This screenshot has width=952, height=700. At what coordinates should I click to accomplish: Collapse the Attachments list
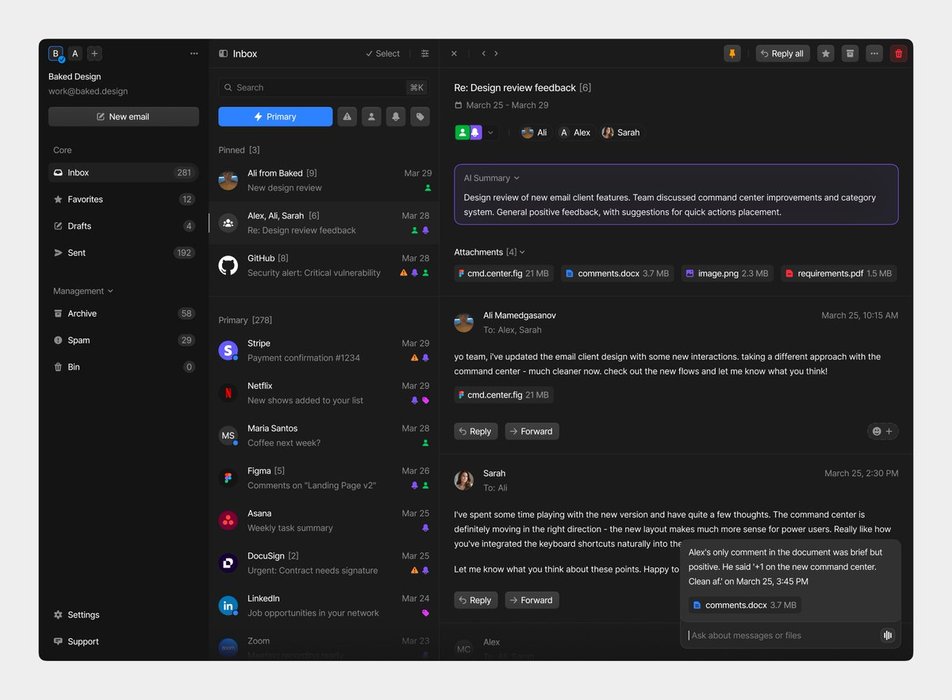[x=489, y=252]
